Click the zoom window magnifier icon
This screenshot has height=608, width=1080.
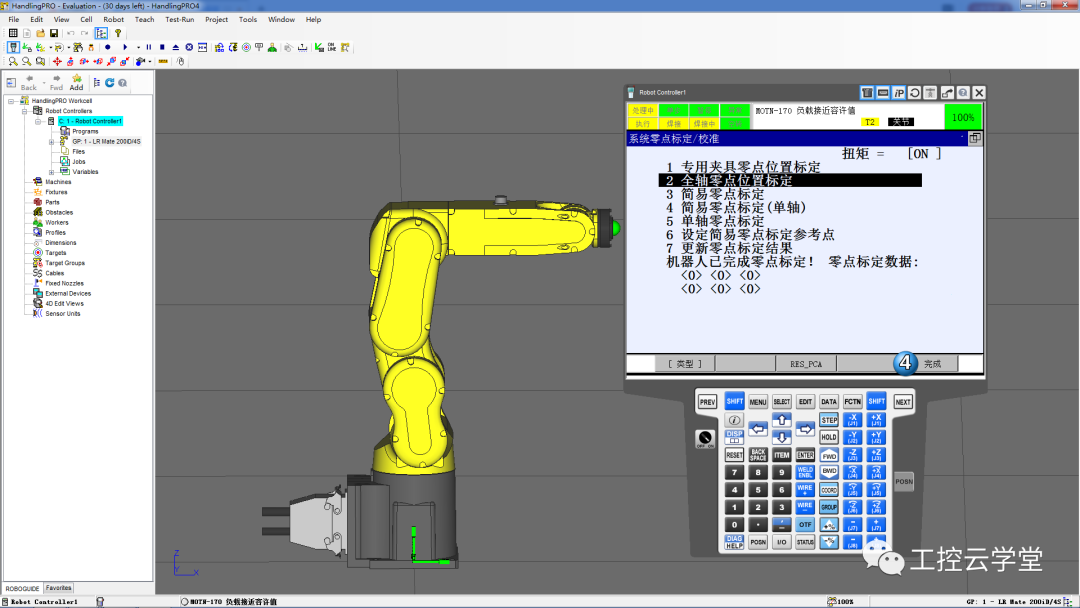[41, 61]
